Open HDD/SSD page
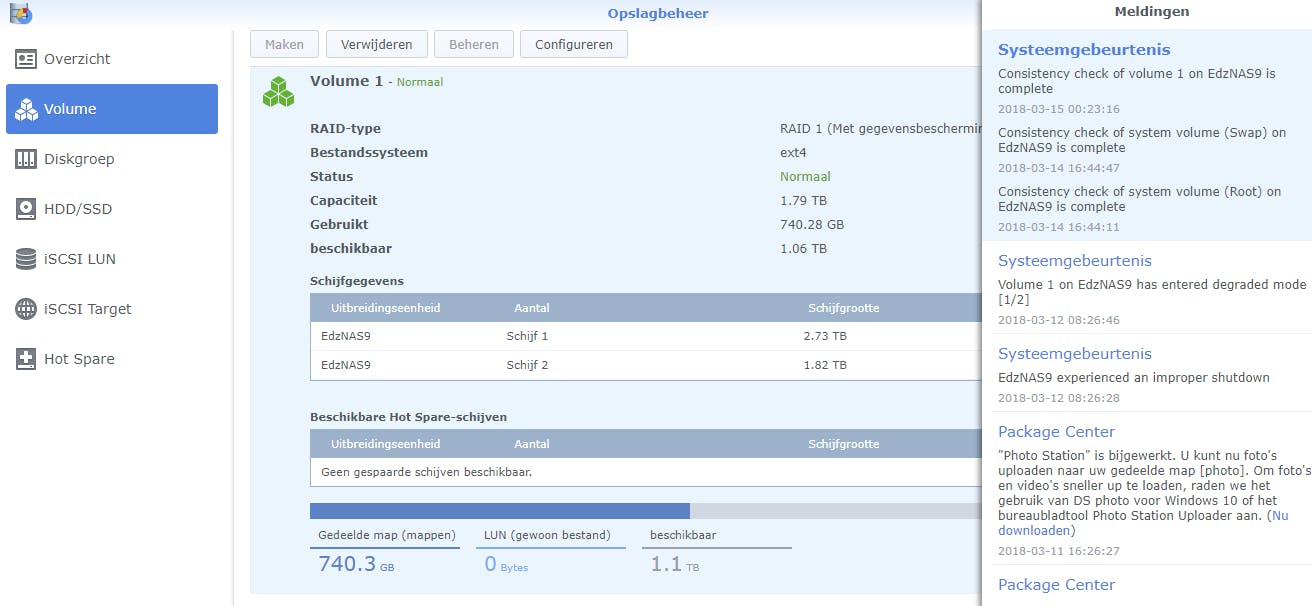 point(112,209)
